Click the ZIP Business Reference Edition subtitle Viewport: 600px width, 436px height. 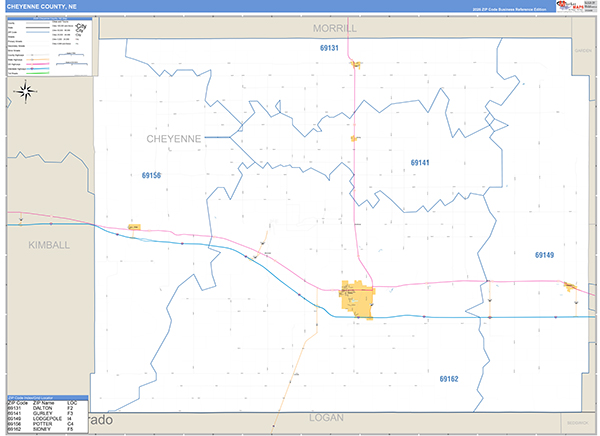click(509, 9)
